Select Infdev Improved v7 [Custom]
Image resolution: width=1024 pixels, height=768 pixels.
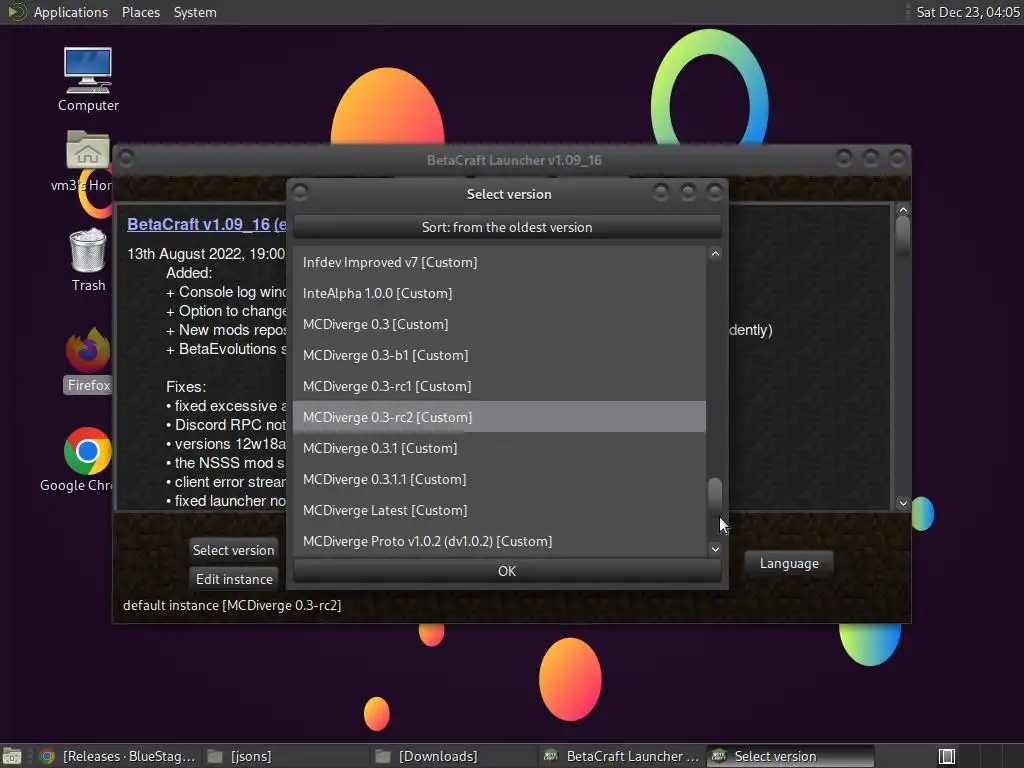[499, 262]
